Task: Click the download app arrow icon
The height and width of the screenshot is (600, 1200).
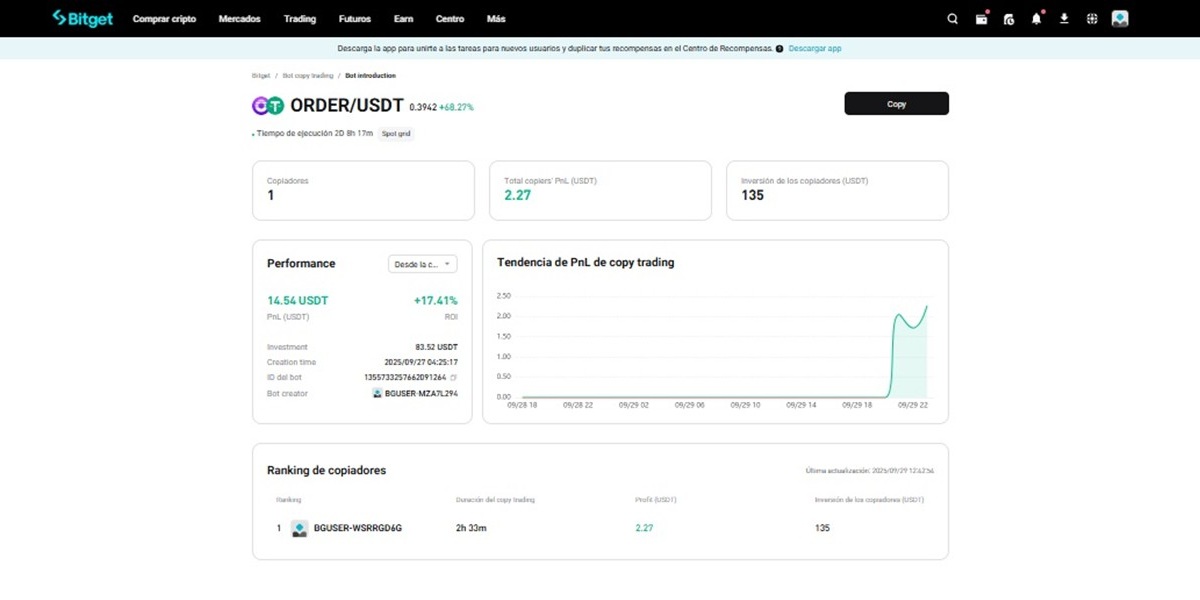Action: click(x=1064, y=19)
